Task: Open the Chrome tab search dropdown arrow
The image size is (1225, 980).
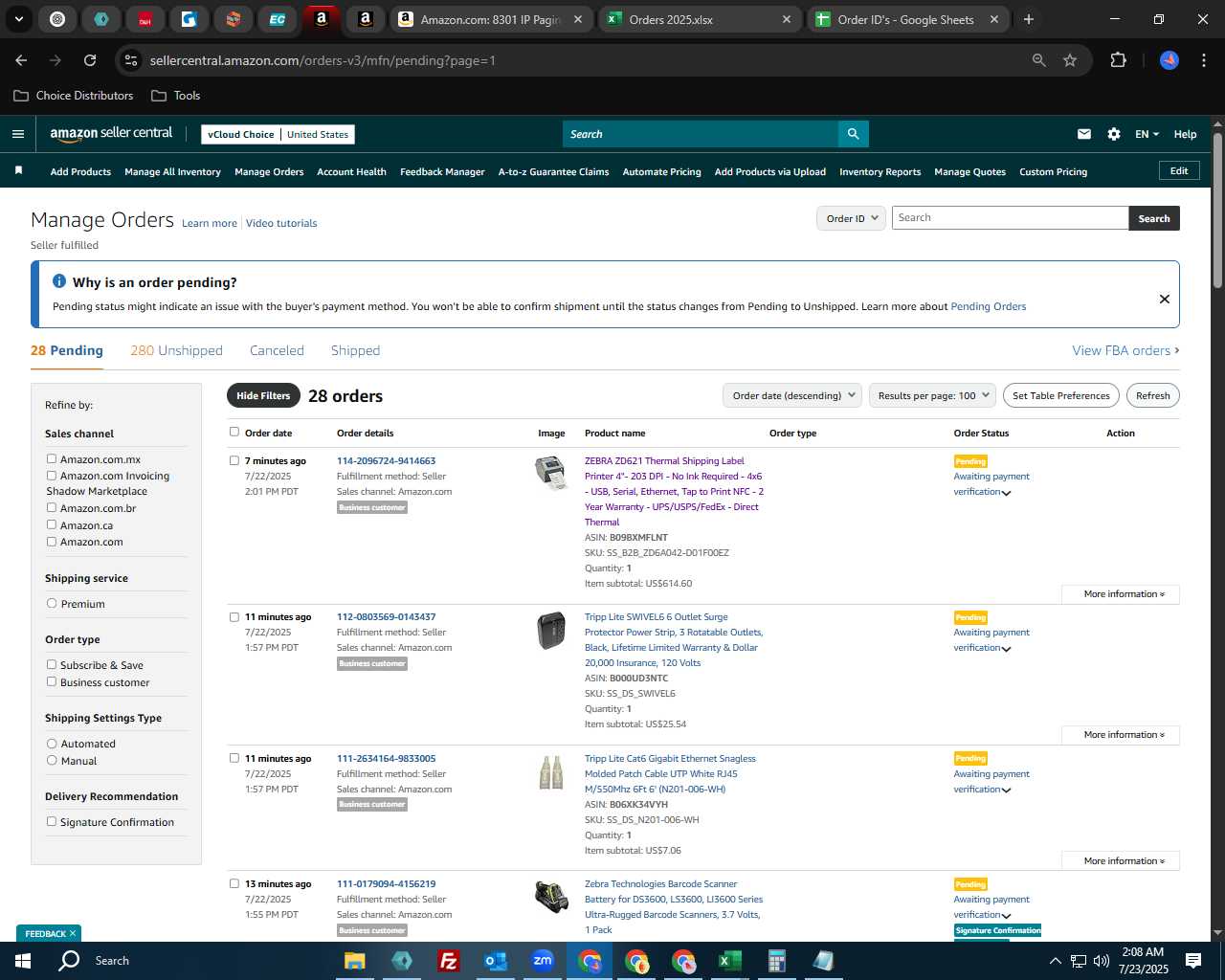Action: (x=18, y=19)
